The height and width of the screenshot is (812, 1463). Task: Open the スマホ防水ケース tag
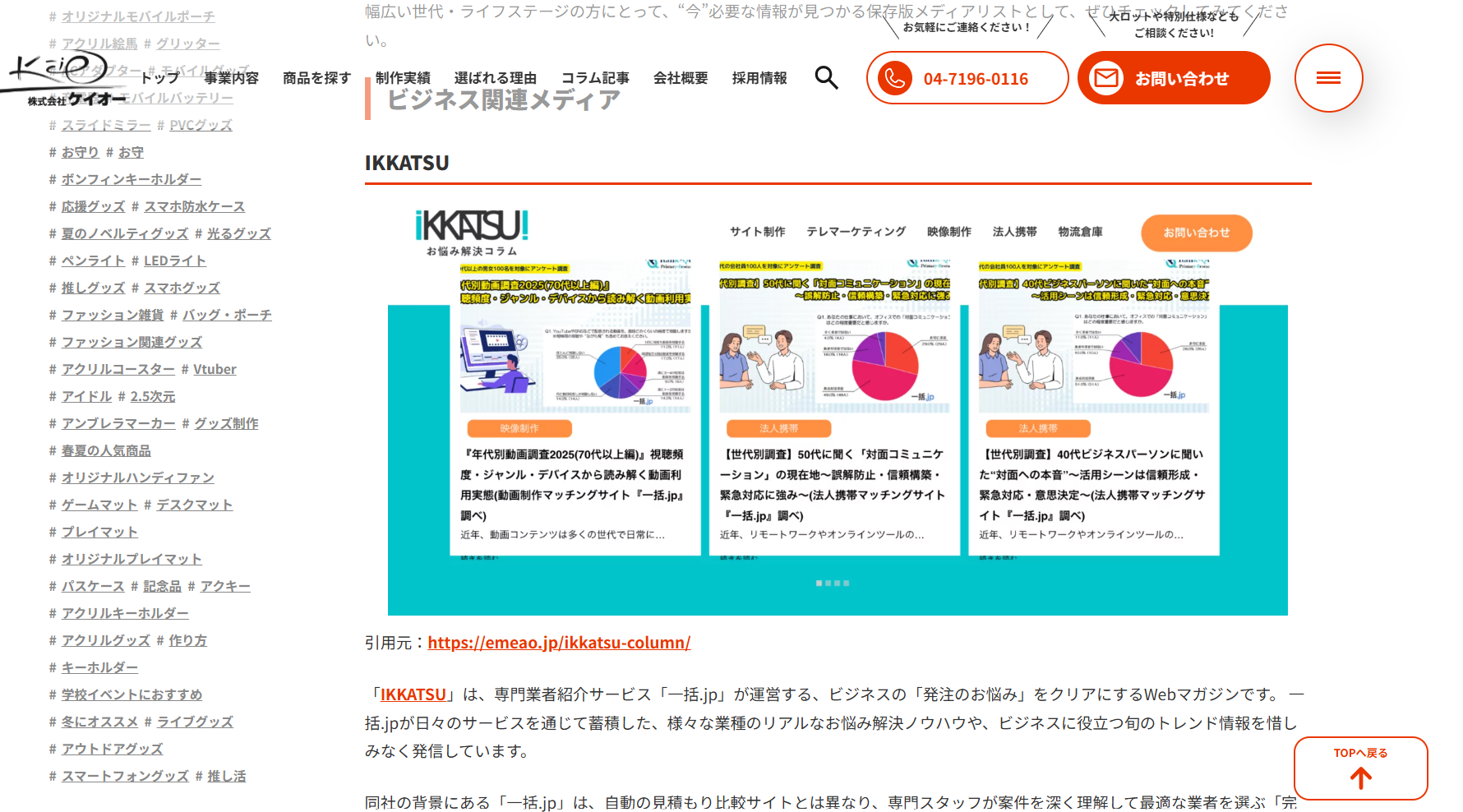(195, 206)
